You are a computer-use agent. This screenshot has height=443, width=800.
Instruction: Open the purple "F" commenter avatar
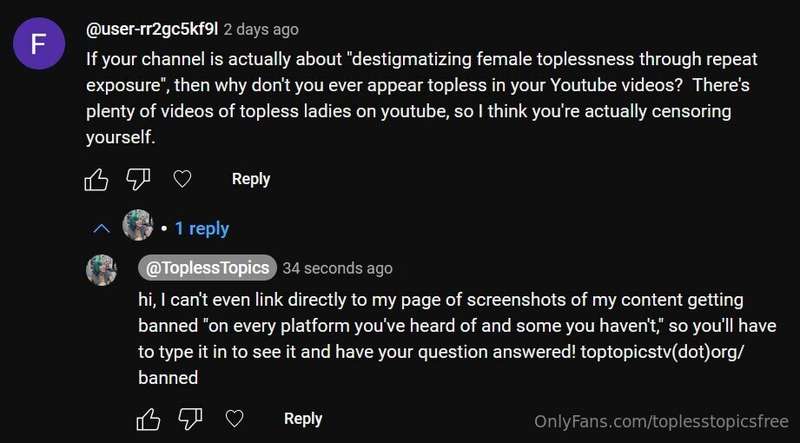point(39,43)
